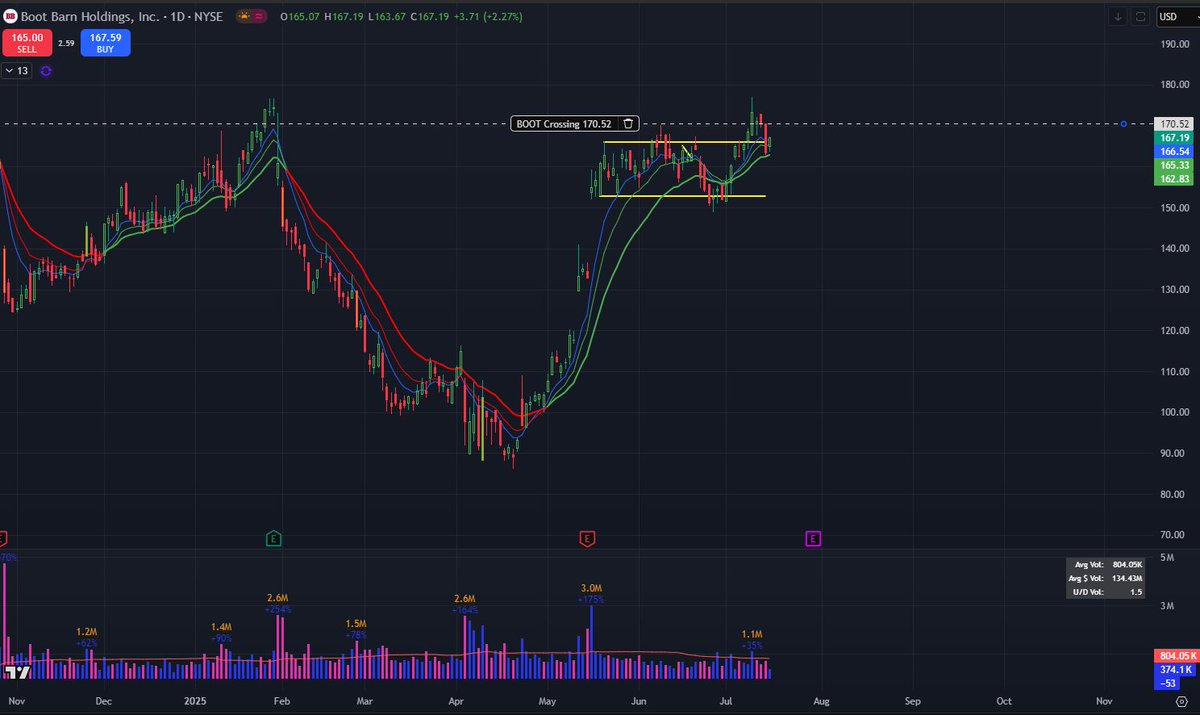The width and height of the screenshot is (1200, 715).
Task: Click the blue 166.54 price axis label
Action: (x=1172, y=151)
